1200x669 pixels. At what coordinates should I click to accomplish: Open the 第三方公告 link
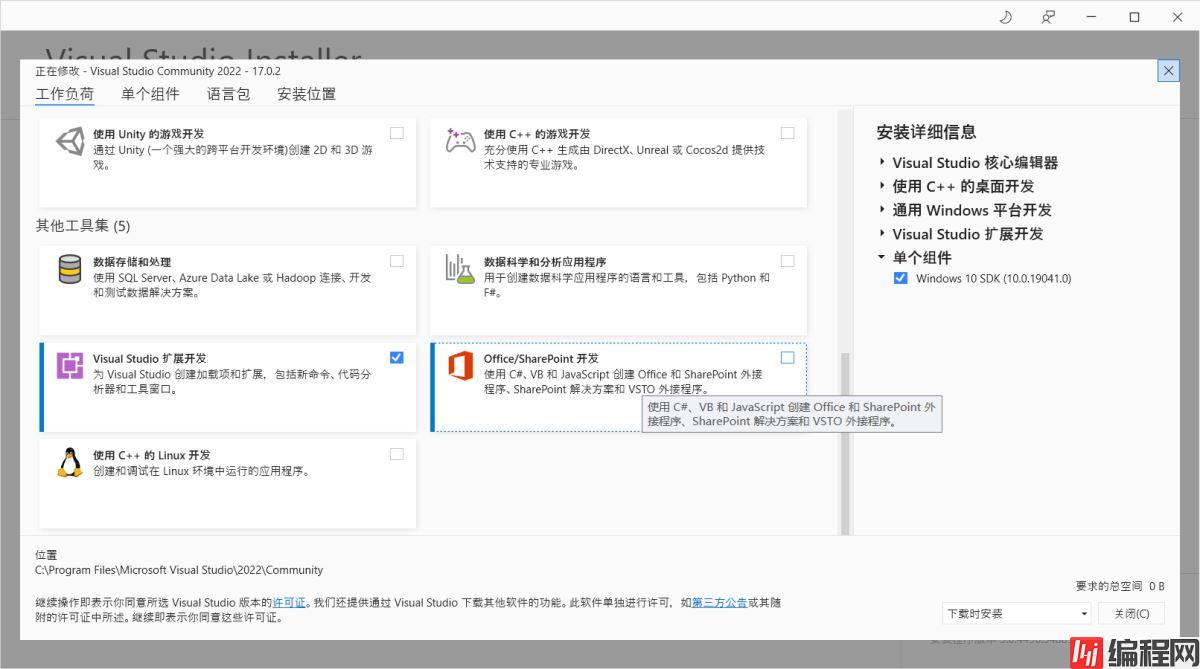(719, 603)
